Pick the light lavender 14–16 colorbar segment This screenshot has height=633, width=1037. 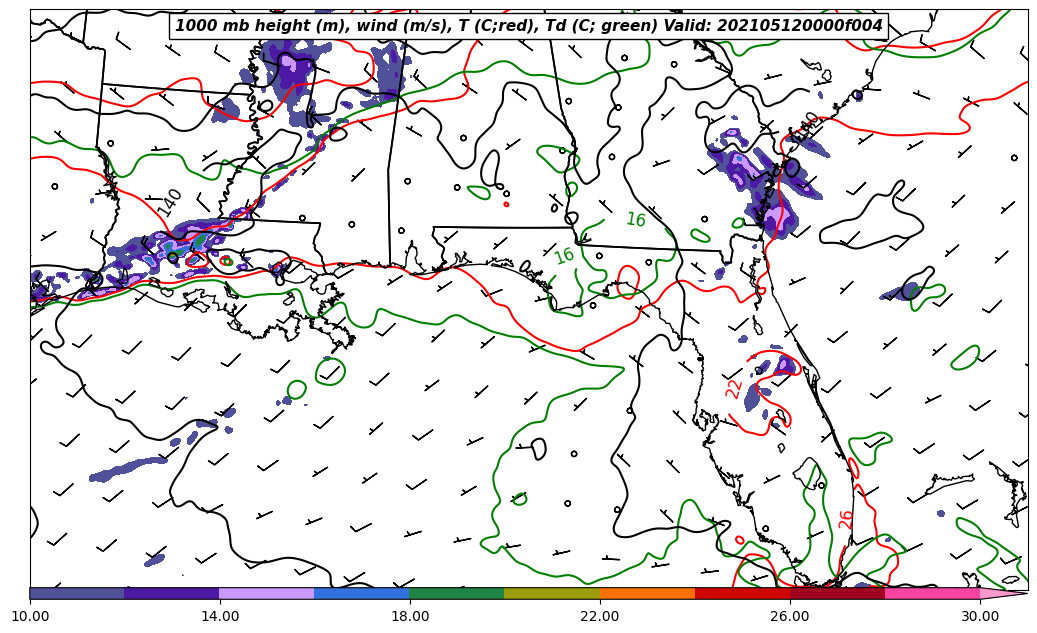point(267,593)
